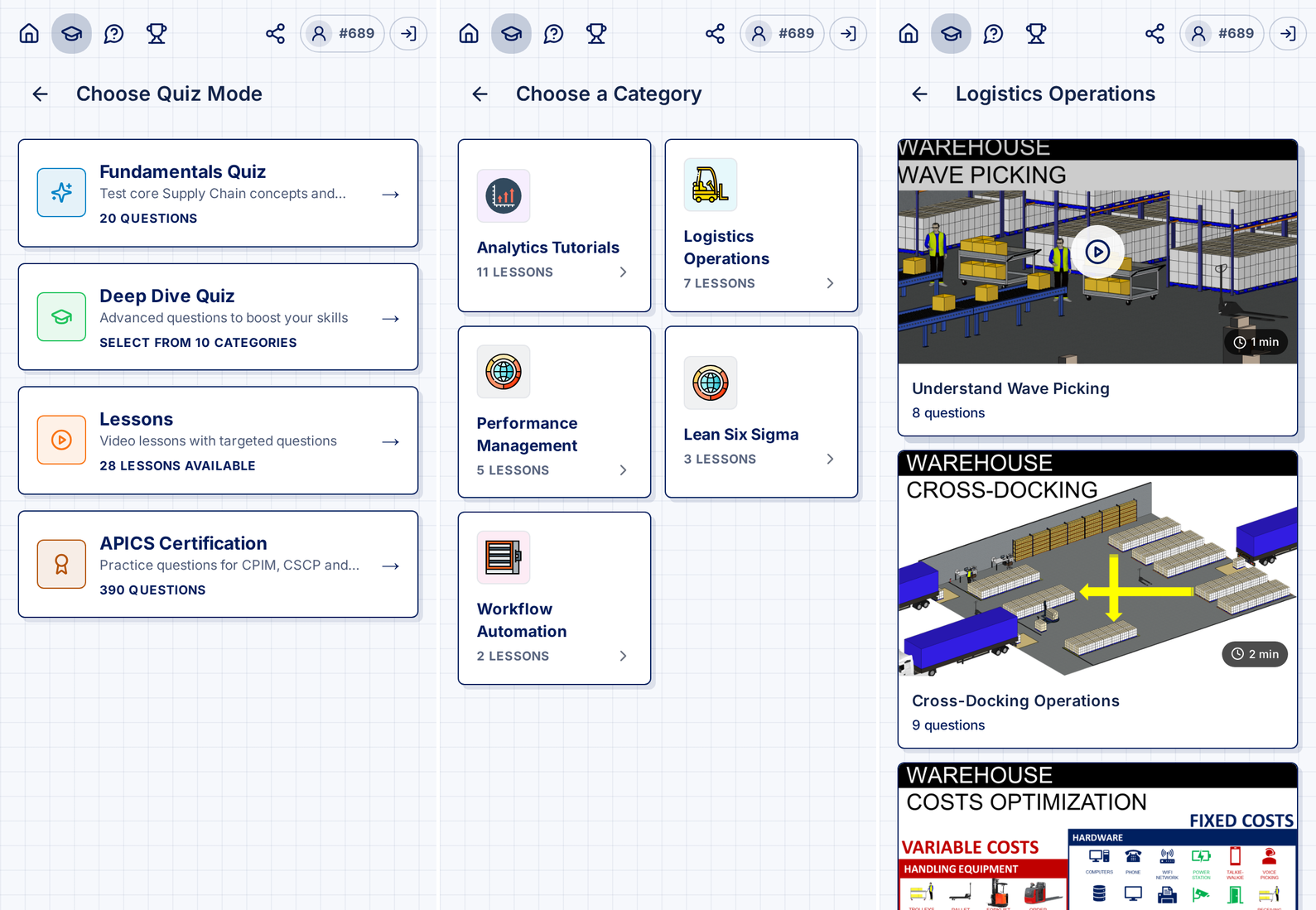
Task: Open chat help icon in Choose Quiz Mode panel
Action: click(114, 33)
